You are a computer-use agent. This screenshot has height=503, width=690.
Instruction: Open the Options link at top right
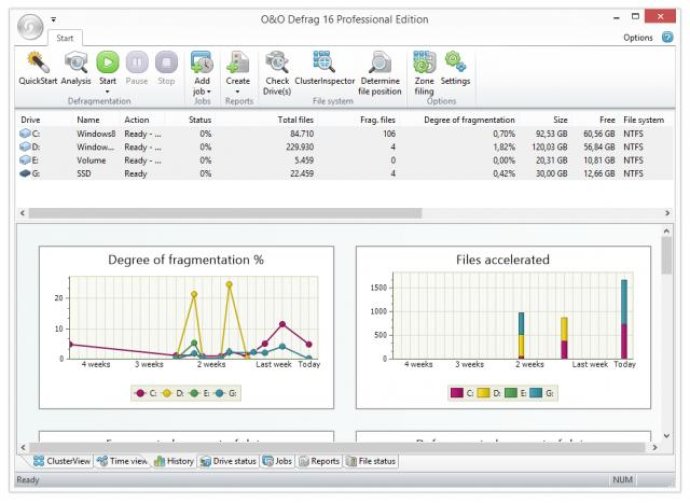pos(638,37)
